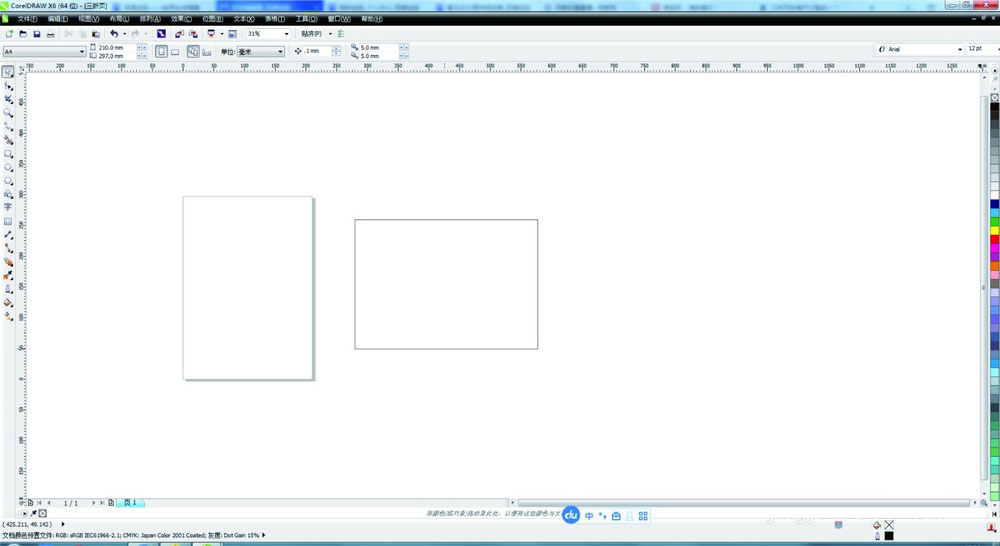Set page to landscape orientation
Image resolution: width=1000 pixels, height=546 pixels.
175,52
